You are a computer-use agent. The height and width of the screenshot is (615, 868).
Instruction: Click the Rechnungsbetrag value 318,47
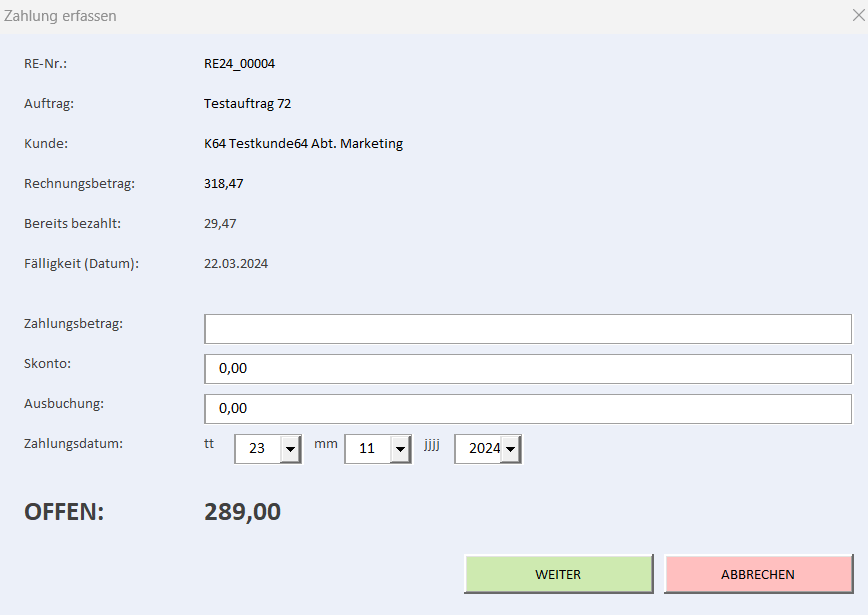(x=224, y=184)
